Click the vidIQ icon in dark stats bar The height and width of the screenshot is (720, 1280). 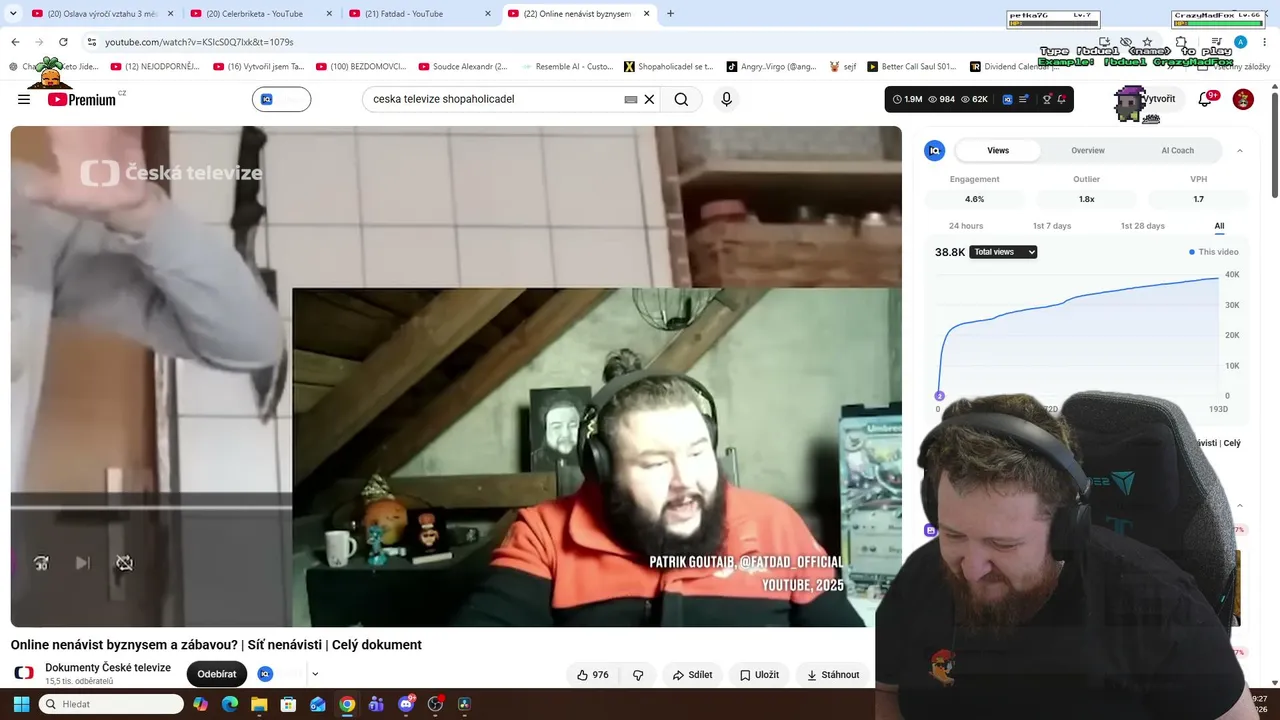[x=1007, y=99]
